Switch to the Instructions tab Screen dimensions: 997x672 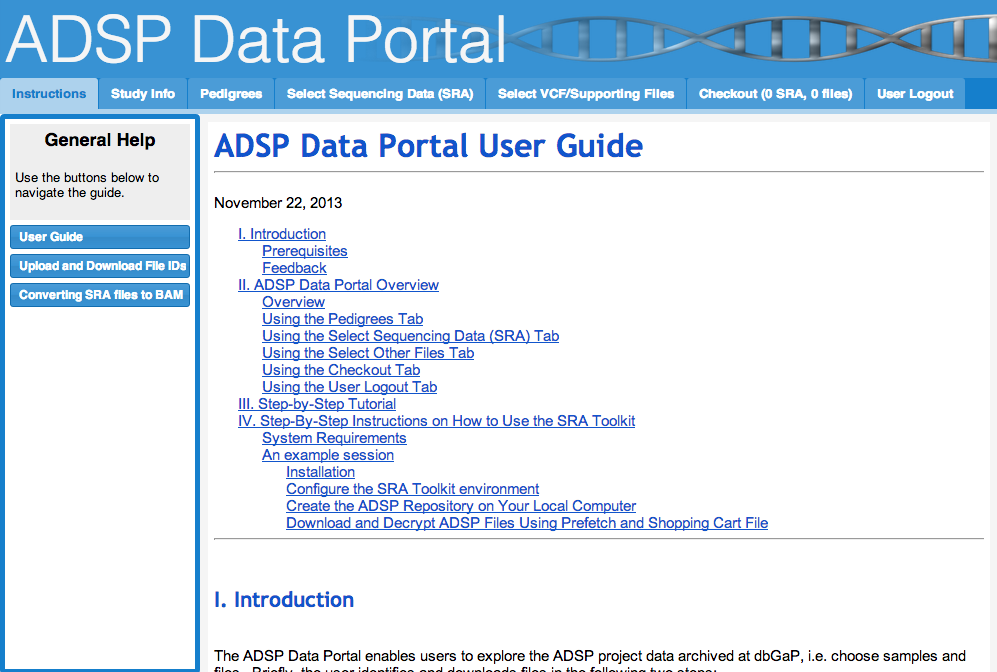(49, 93)
